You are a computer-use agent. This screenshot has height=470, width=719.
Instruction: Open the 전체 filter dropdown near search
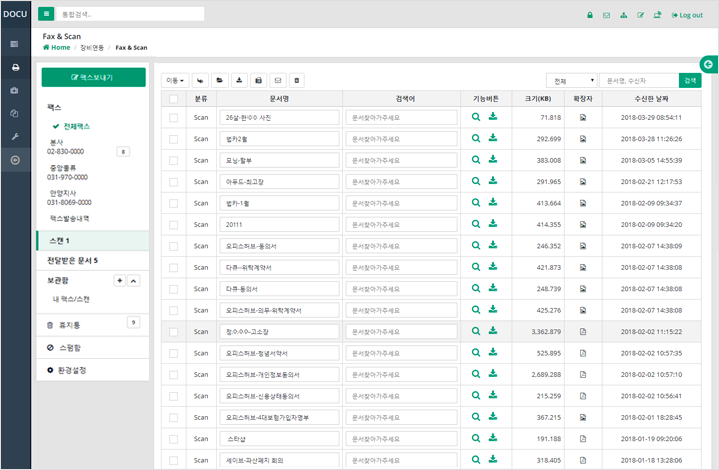pyautogui.click(x=572, y=81)
